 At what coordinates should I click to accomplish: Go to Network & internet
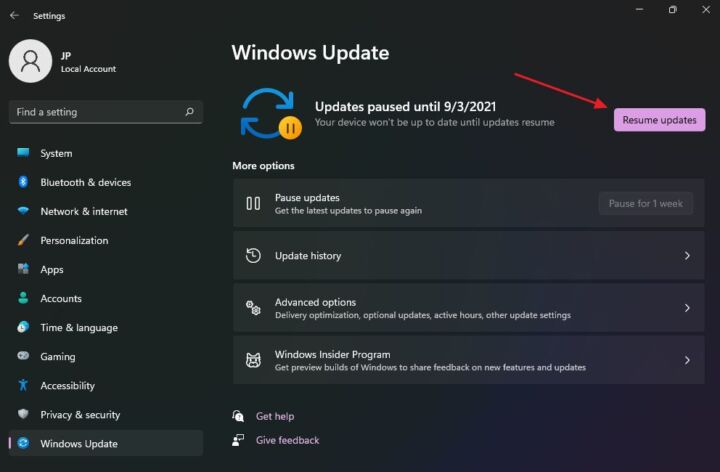pyautogui.click(x=106, y=211)
